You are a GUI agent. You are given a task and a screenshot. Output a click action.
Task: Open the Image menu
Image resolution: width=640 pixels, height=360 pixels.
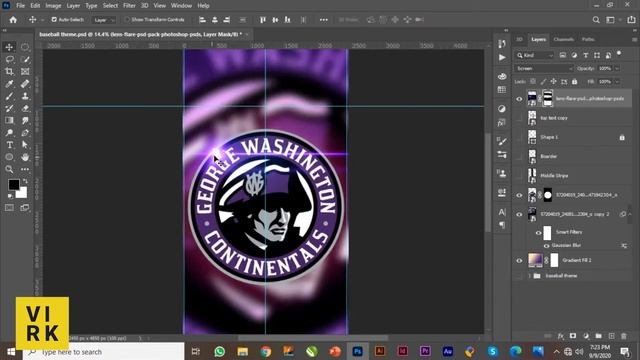[x=53, y=6]
